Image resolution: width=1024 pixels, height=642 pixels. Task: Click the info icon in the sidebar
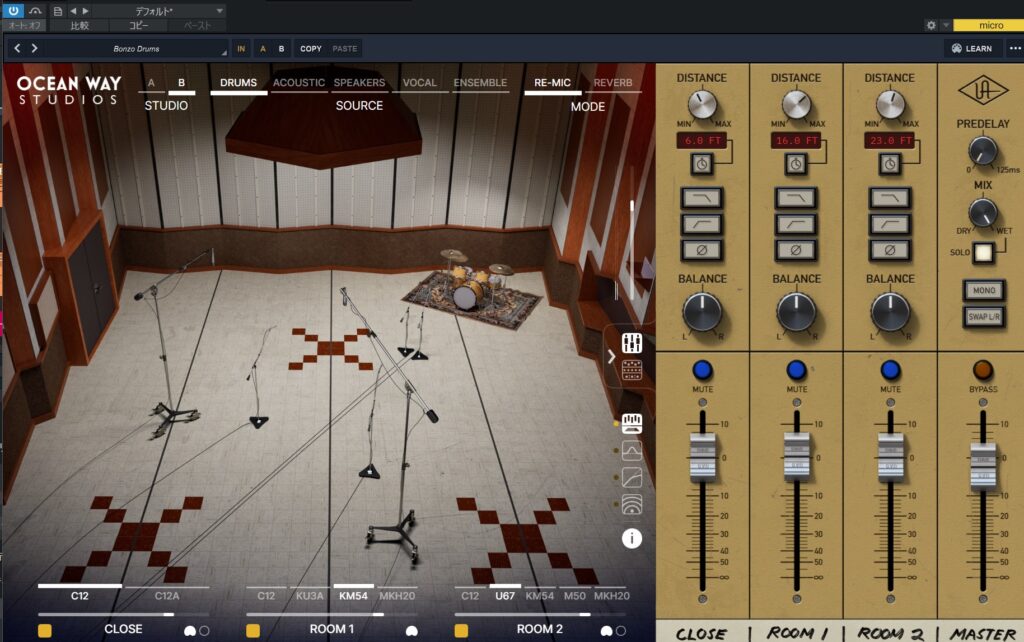tap(631, 538)
